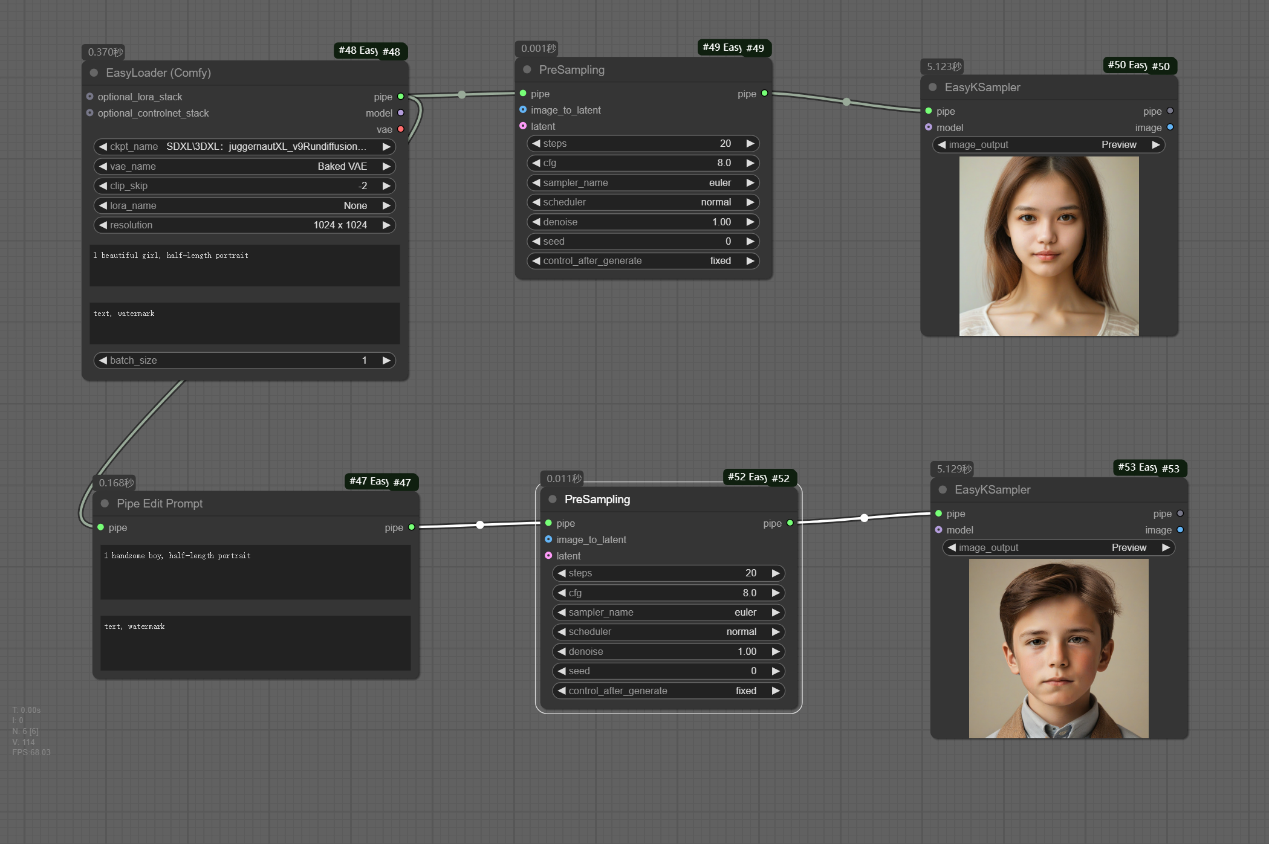
Task: Toggle collapse on the PreSampling #49 node
Action: tap(527, 70)
